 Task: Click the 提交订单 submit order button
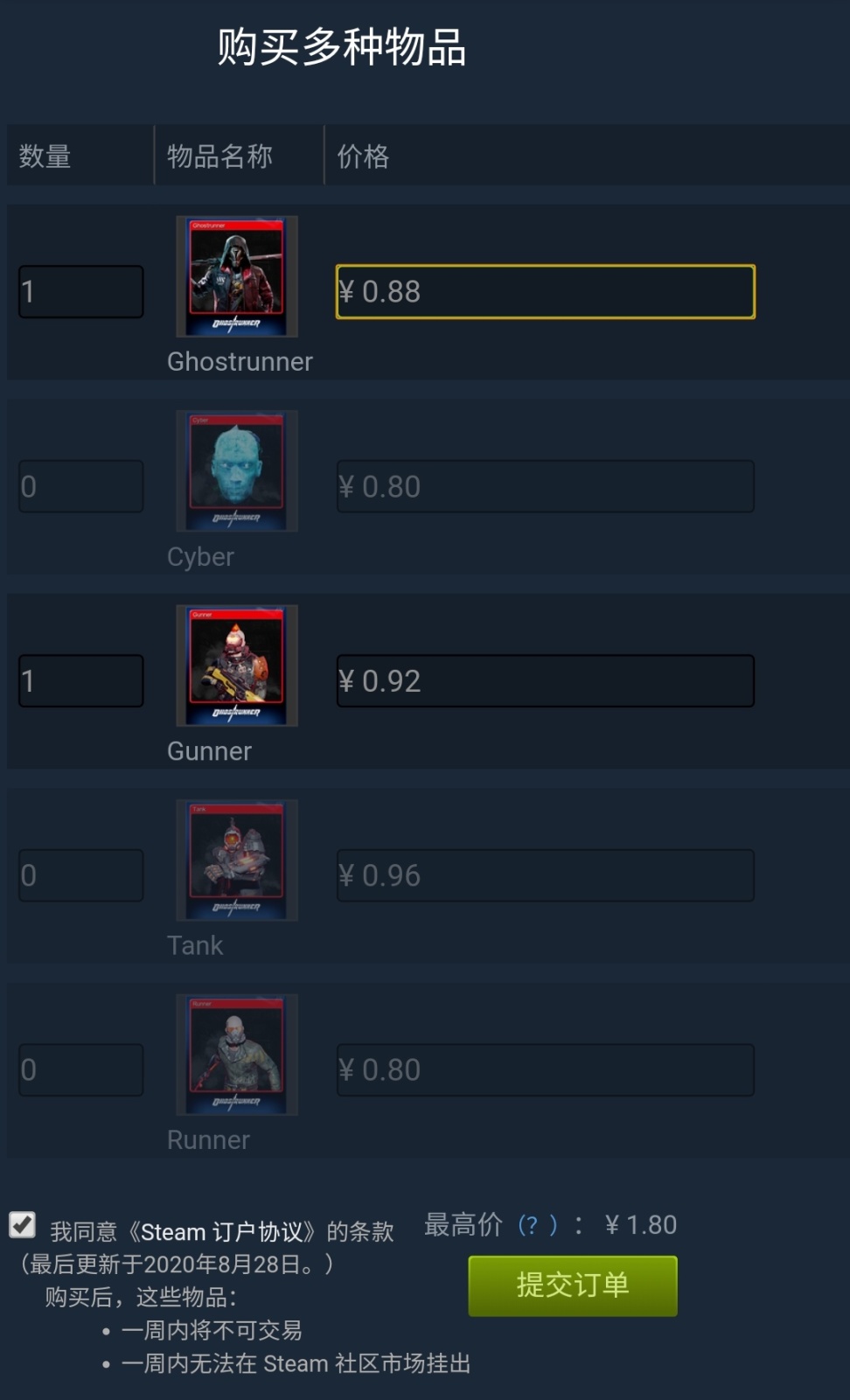pos(573,1285)
